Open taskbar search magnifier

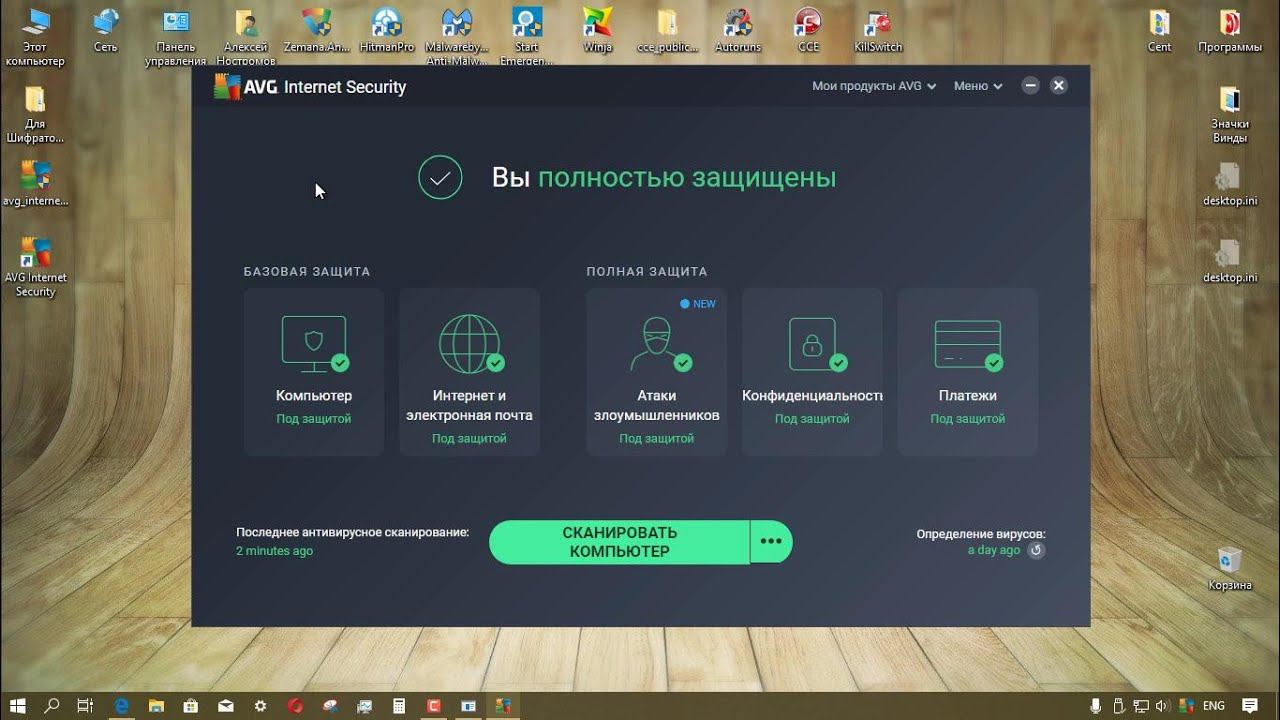coord(52,706)
